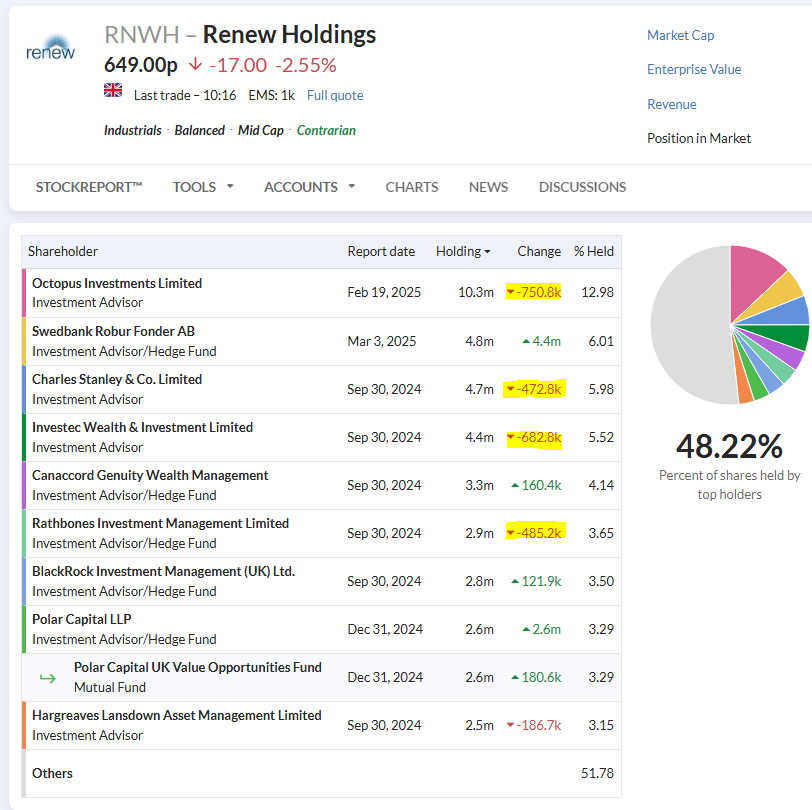812x810 pixels.
Task: Click the 48.22% top holders figure
Action: pyautogui.click(x=729, y=446)
